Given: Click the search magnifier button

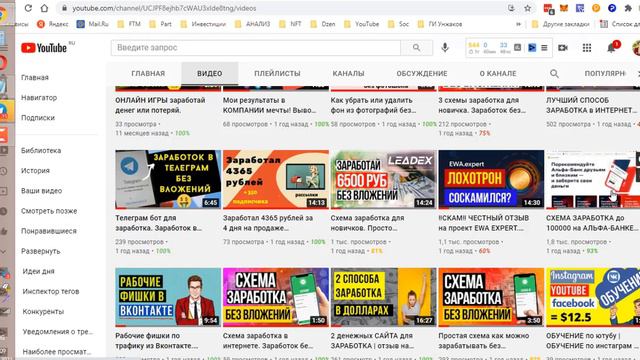Looking at the screenshot, I should point(416,48).
